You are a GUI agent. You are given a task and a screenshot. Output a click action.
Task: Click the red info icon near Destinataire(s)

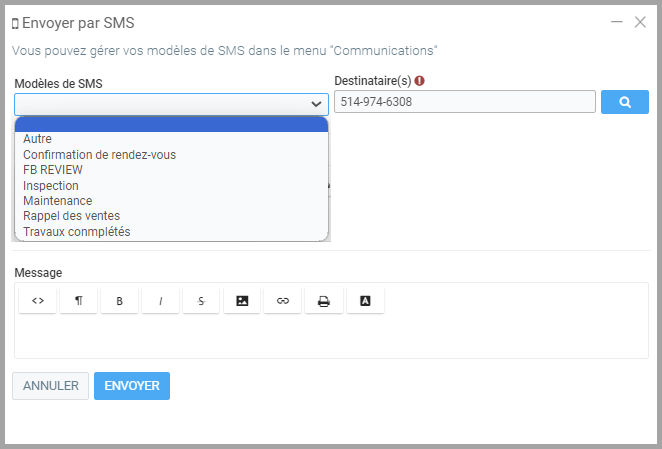pyautogui.click(x=420, y=83)
